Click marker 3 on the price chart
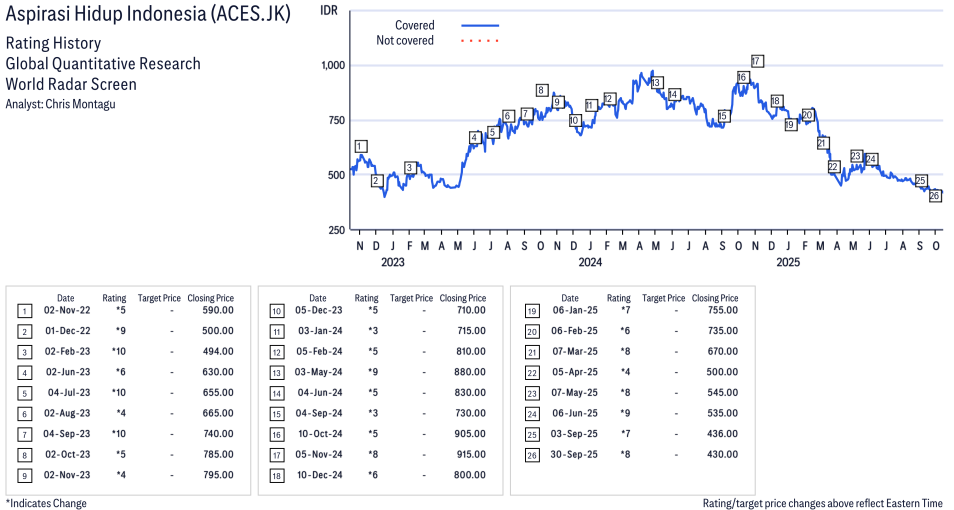 (410, 167)
